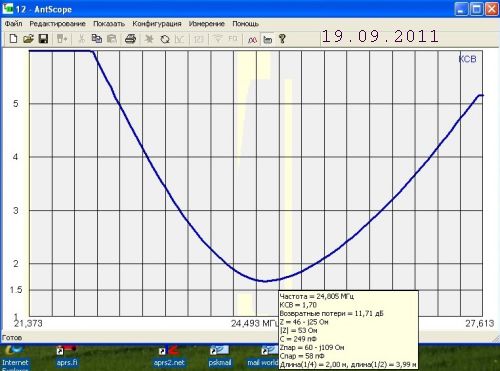500x371 pixels.
Task: Open the Конфигурация menu
Action: tap(157, 24)
